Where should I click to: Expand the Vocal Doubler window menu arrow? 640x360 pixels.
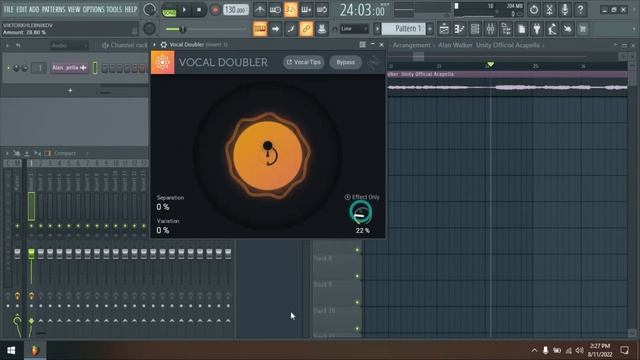pyautogui.click(x=154, y=44)
